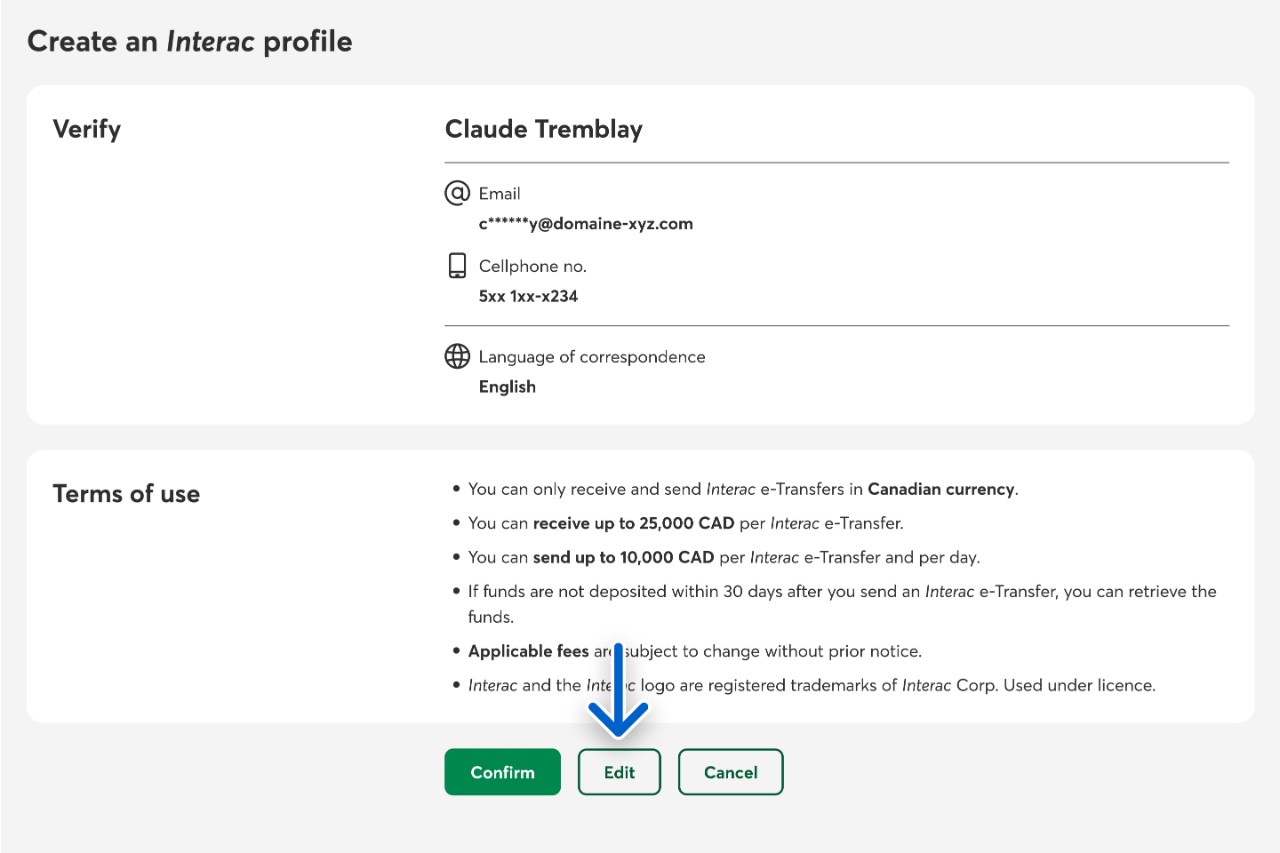Image resolution: width=1280 pixels, height=853 pixels.
Task: Click the "Create an Interac profile" heading
Action: 189,41
